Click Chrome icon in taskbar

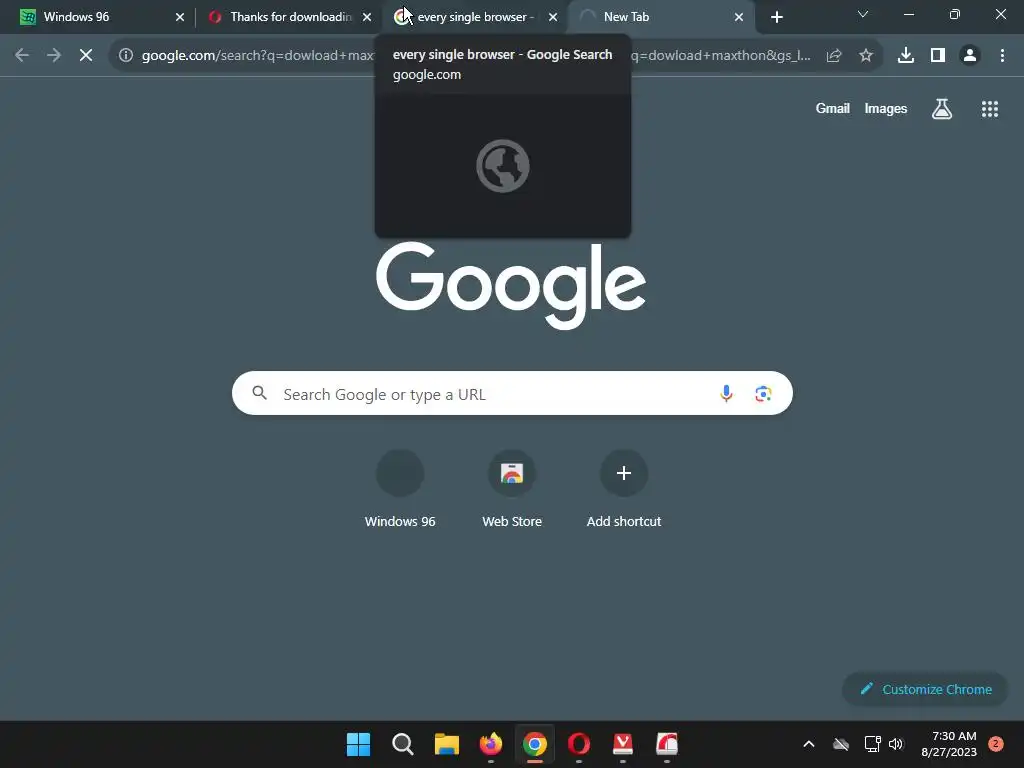(535, 744)
